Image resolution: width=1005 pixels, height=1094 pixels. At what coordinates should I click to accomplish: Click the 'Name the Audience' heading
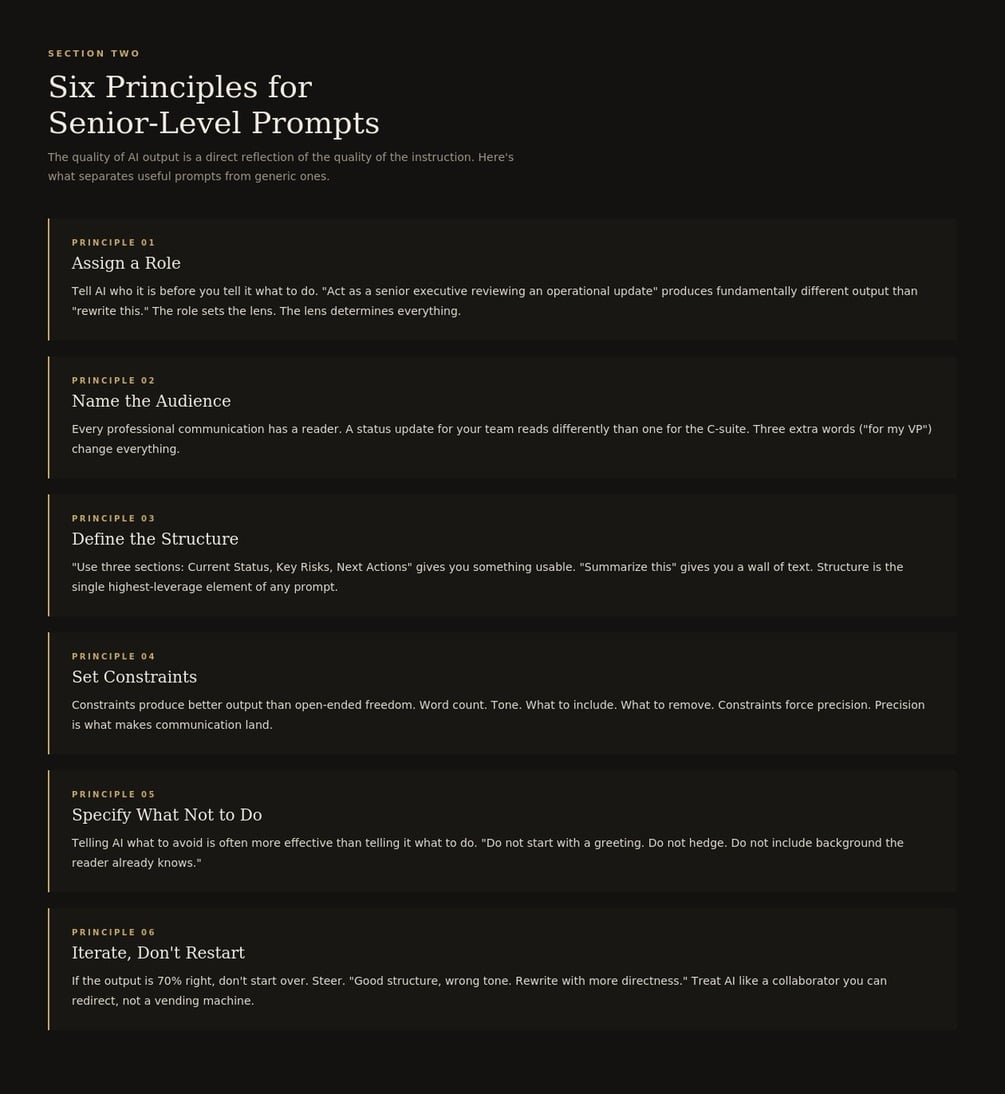click(151, 401)
